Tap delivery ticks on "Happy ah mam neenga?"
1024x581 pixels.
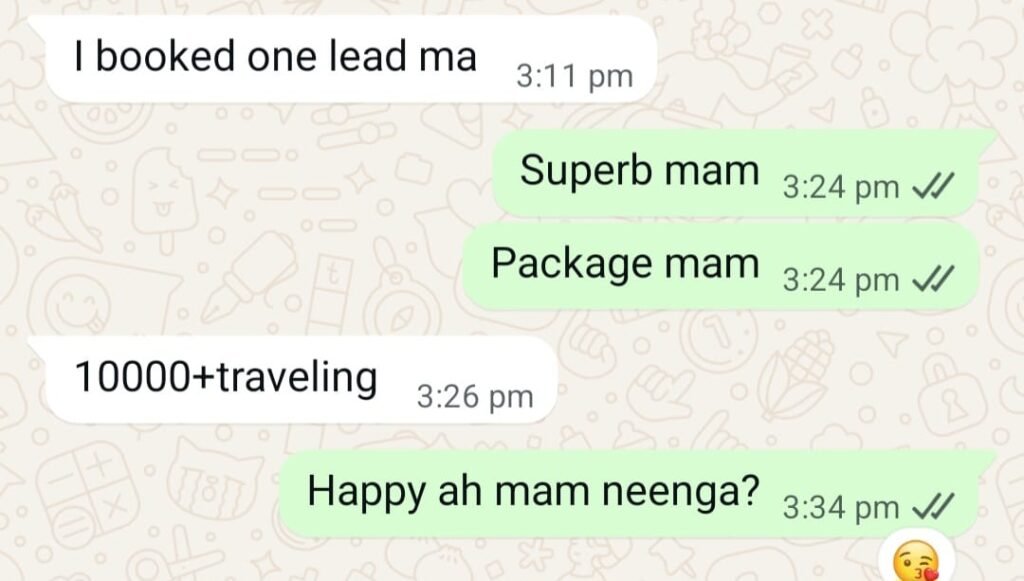(933, 507)
